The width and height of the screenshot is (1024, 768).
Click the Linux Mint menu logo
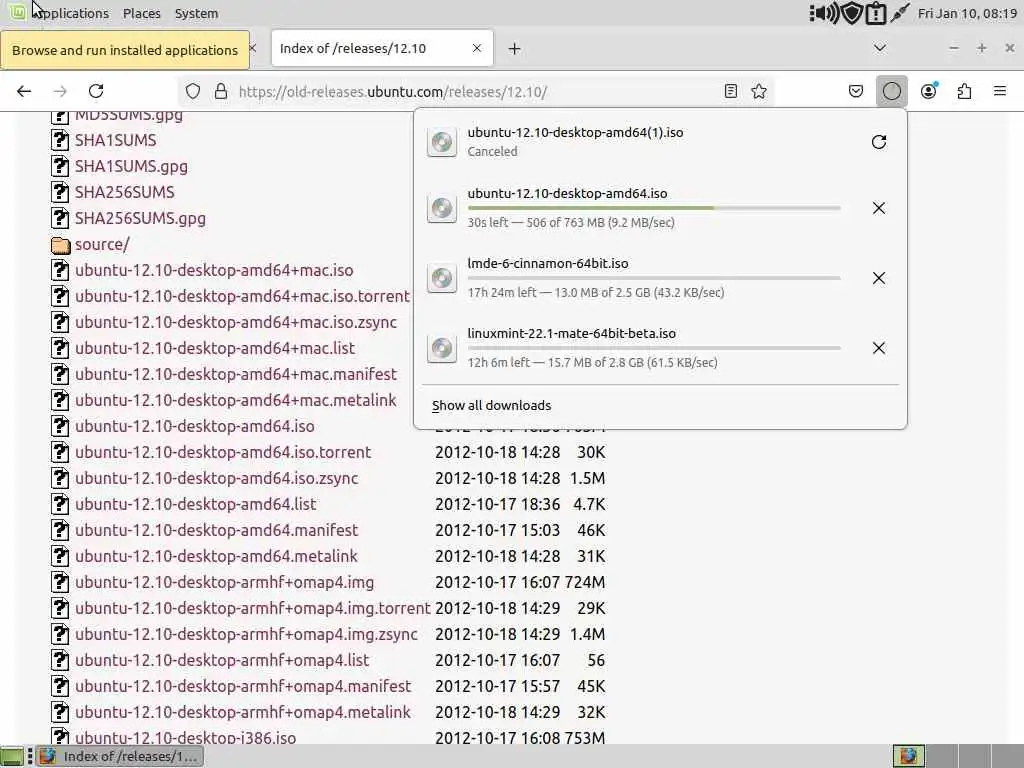17,12
